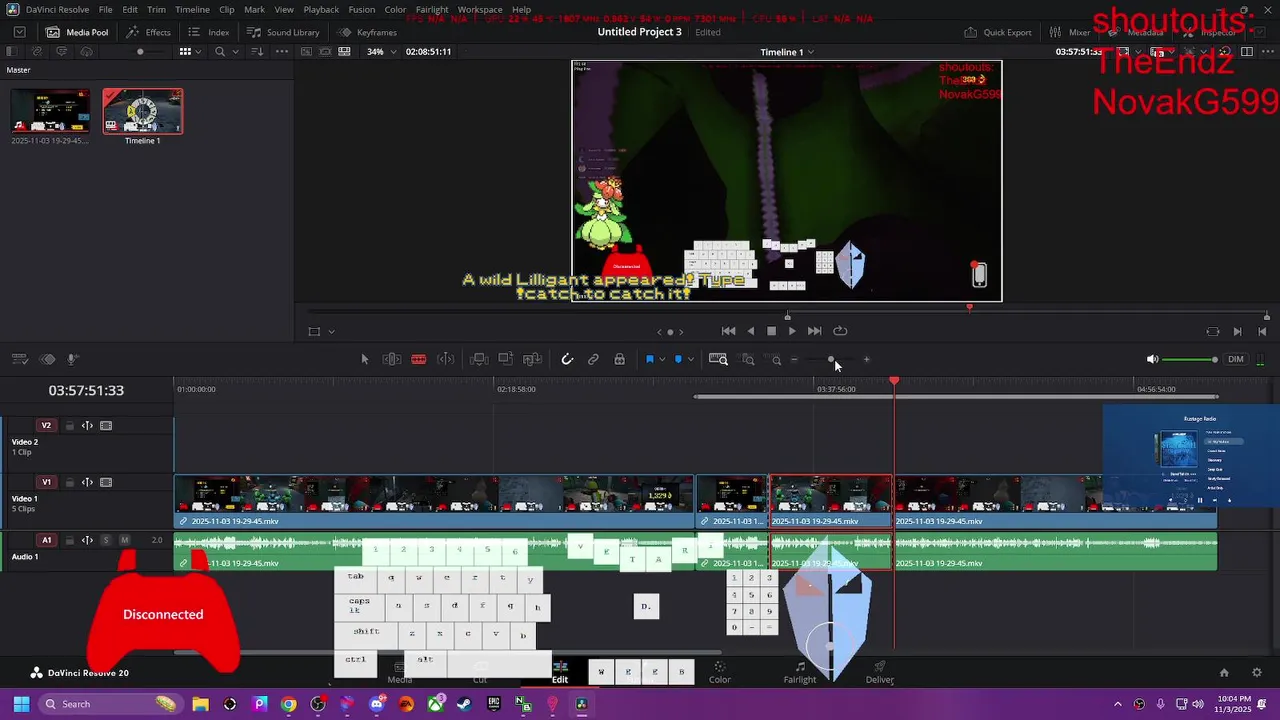Add a blue marker on timeline
The height and width of the screenshot is (720, 1280).
[678, 359]
